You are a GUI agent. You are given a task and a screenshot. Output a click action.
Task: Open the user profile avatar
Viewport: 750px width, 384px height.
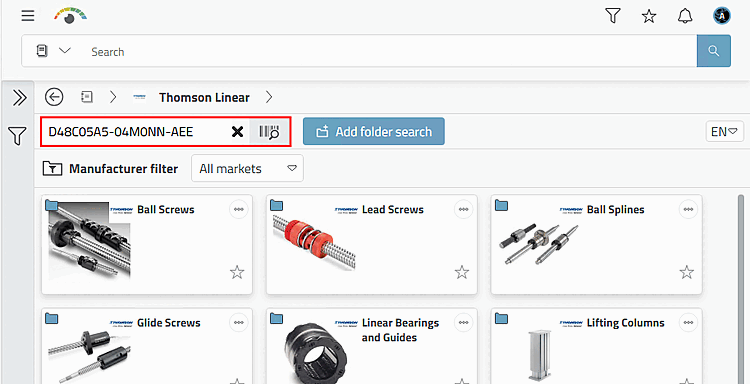[722, 16]
